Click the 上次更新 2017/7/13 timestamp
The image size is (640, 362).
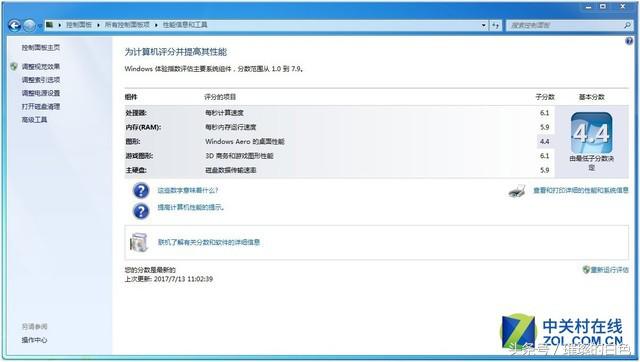[169, 279]
